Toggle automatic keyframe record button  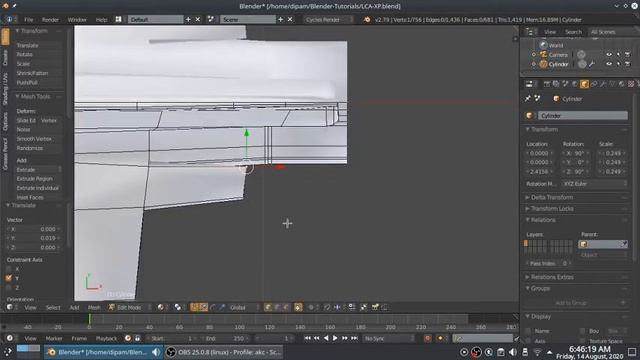click(427, 338)
